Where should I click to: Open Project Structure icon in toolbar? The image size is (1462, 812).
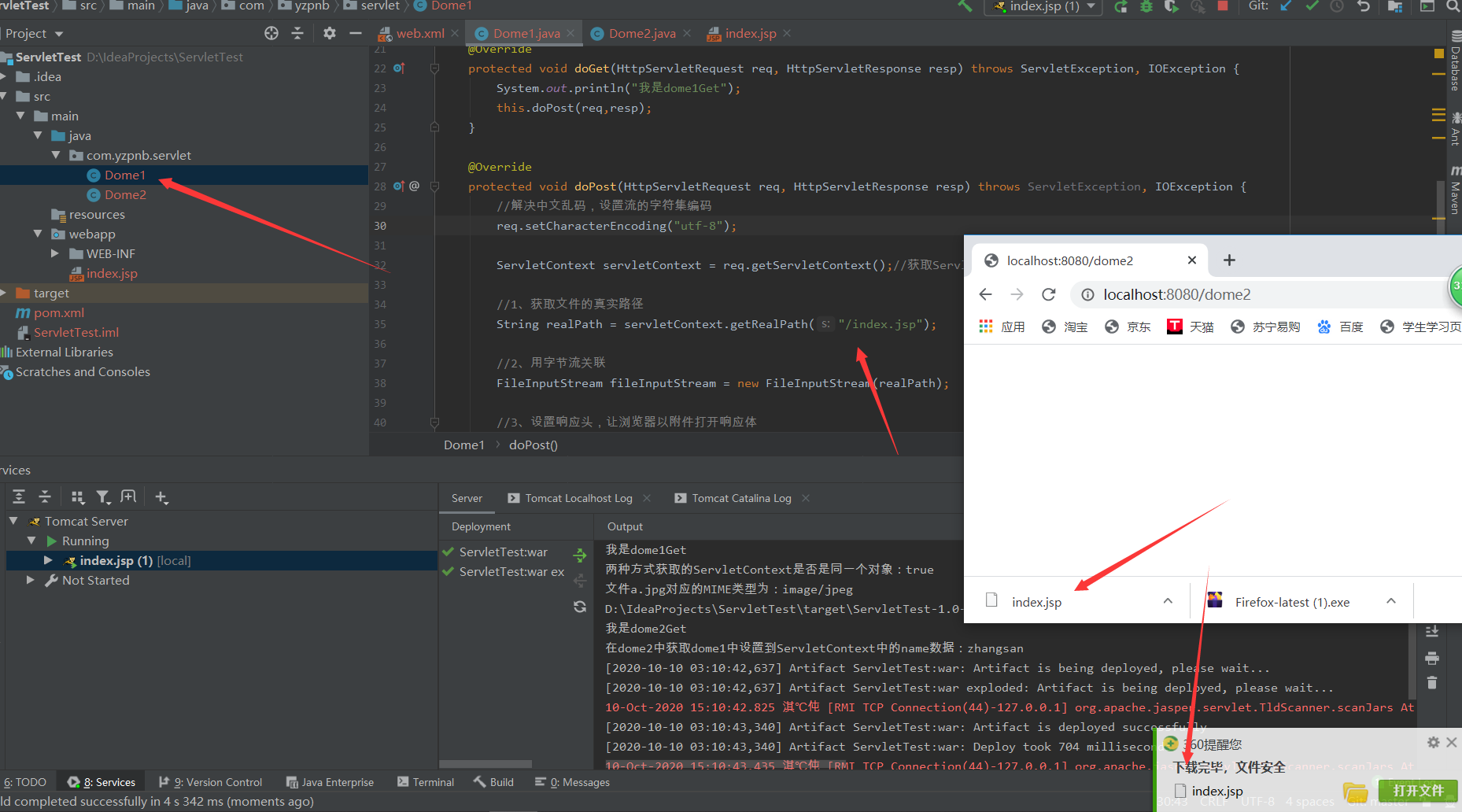(1395, 6)
